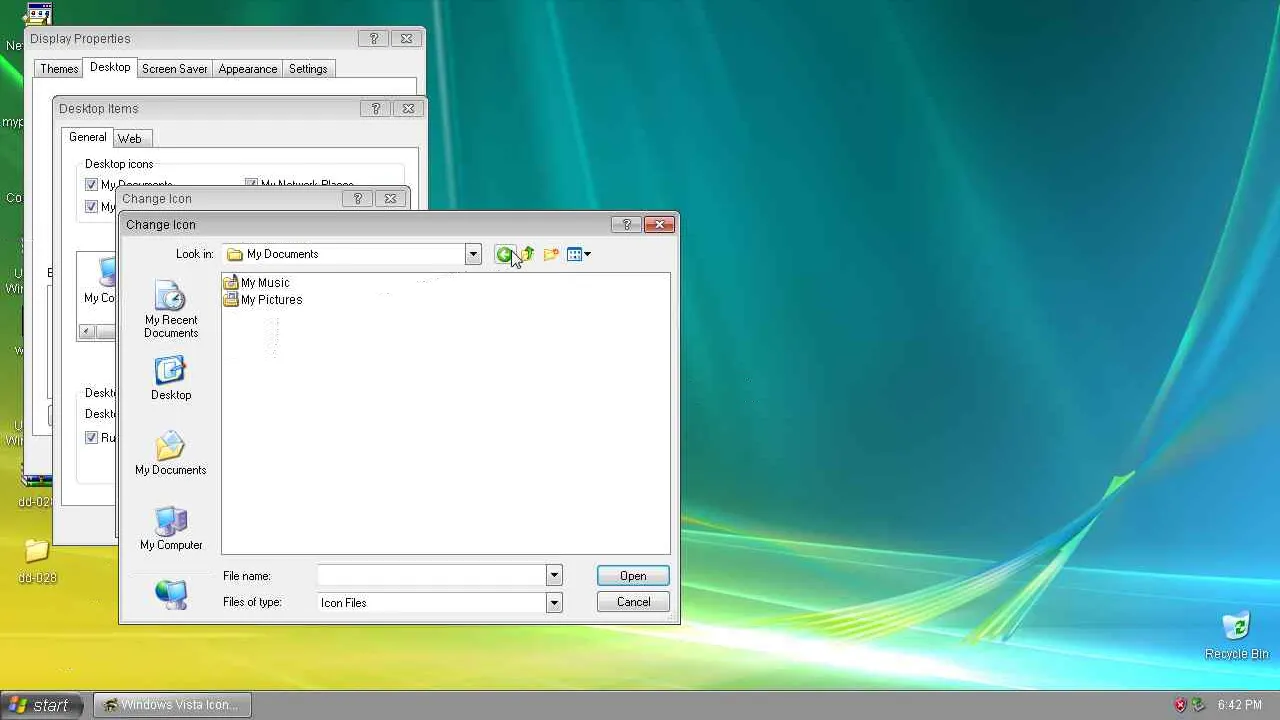Click the Open button
The width and height of the screenshot is (1280, 720).
[633, 576]
